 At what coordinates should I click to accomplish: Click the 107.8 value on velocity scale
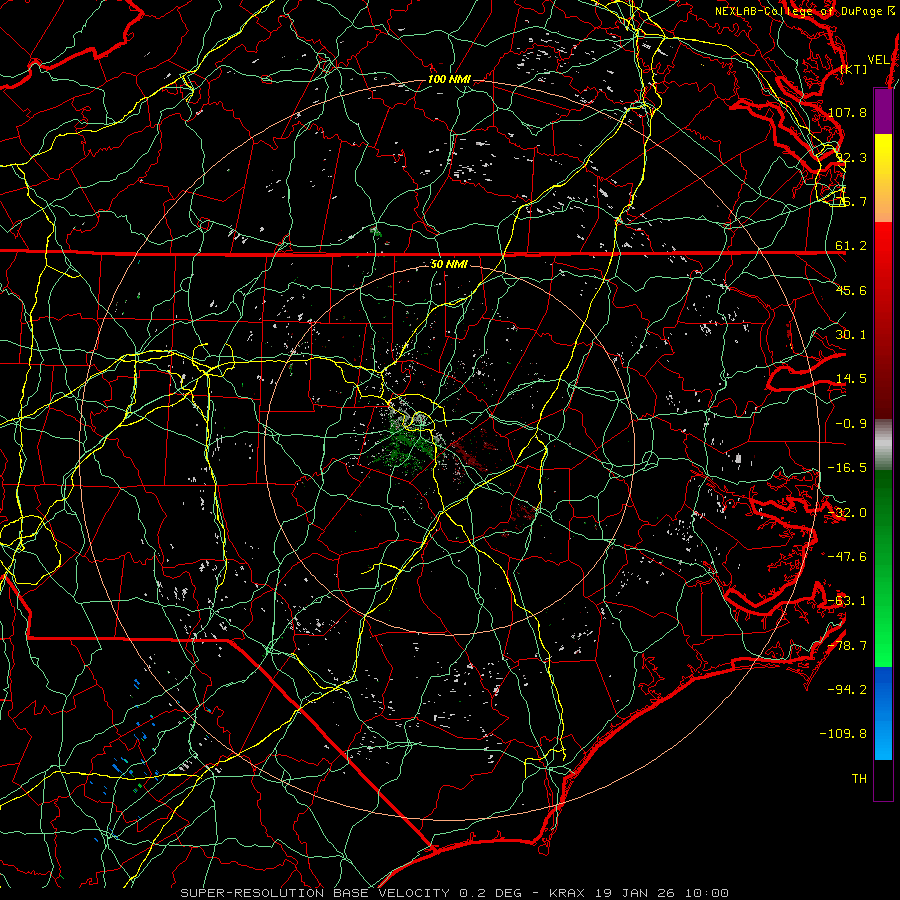[847, 112]
